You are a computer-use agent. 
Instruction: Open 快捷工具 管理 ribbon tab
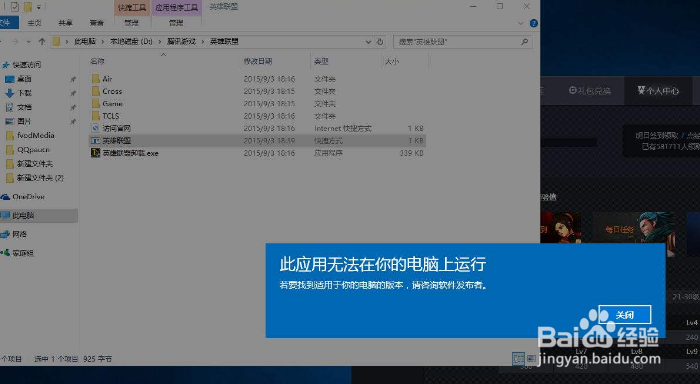pos(132,23)
